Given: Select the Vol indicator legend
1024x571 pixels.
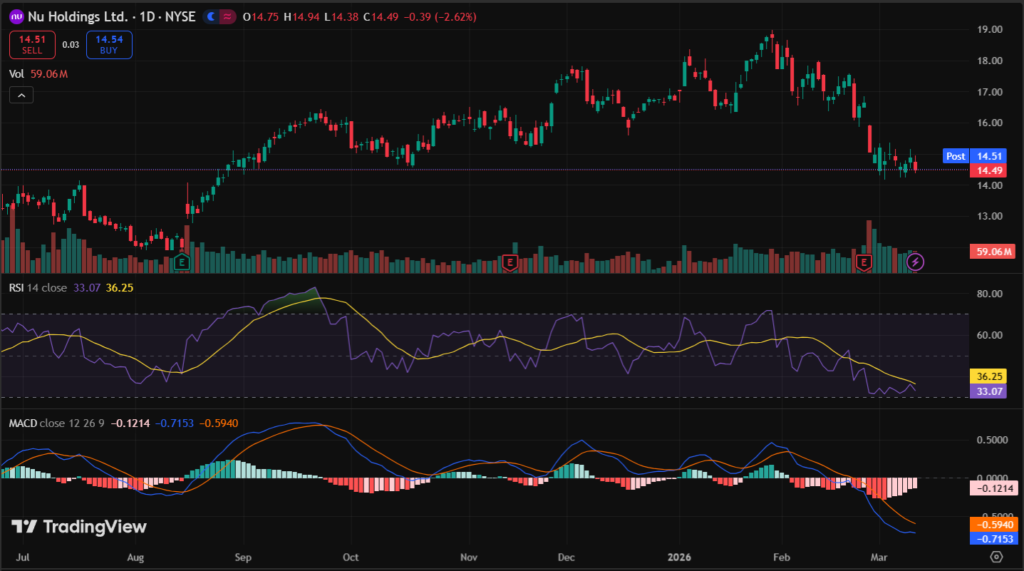Looking at the screenshot, I should [x=16, y=73].
